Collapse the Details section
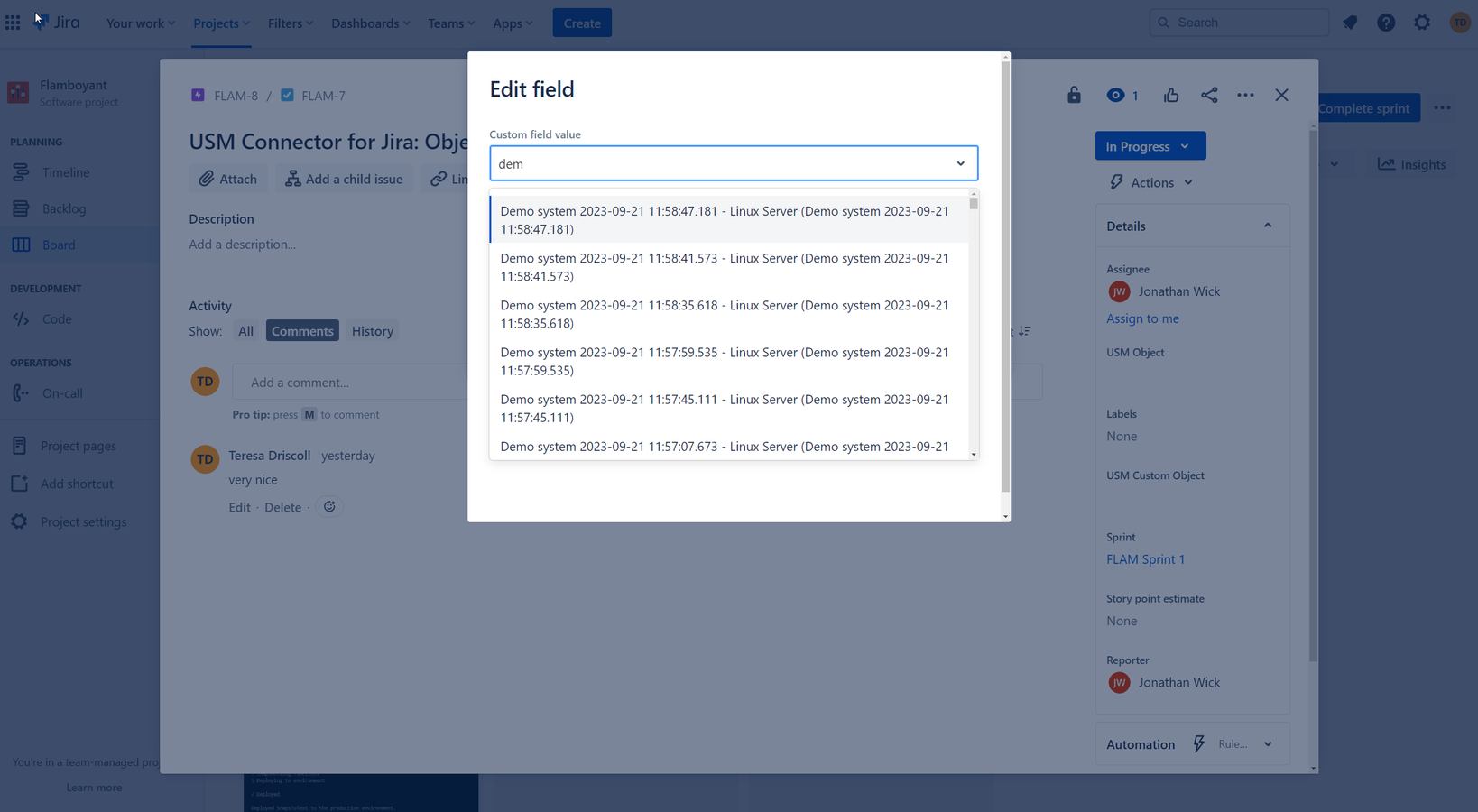 point(1267,226)
